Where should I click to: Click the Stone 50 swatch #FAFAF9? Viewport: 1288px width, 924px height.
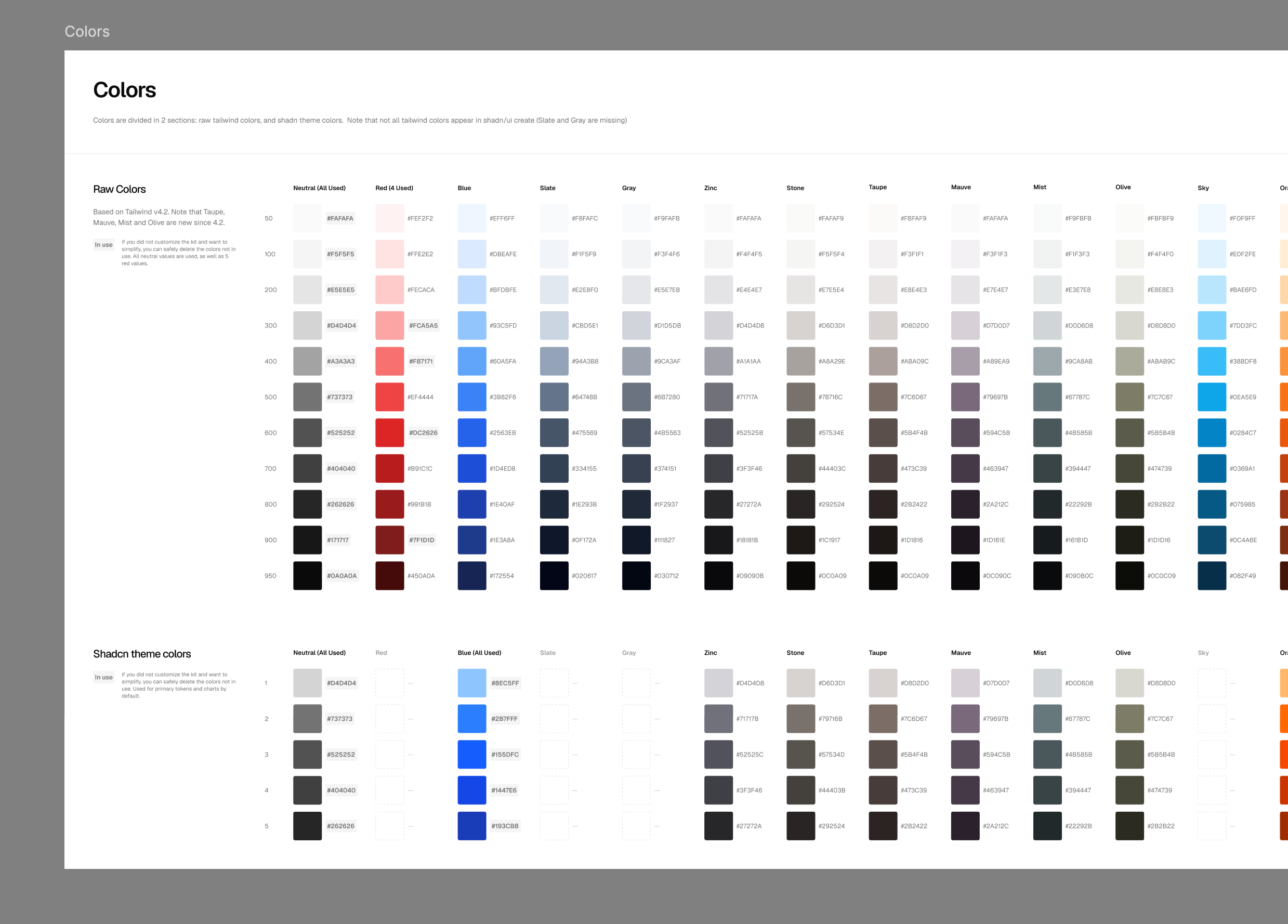point(801,218)
